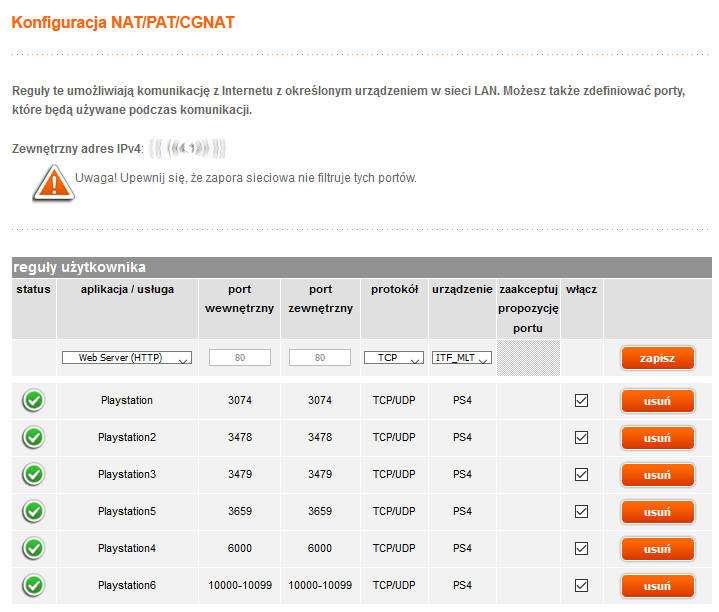Open the TCP protocol dropdown
This screenshot has height=612, width=719.
click(x=393, y=358)
